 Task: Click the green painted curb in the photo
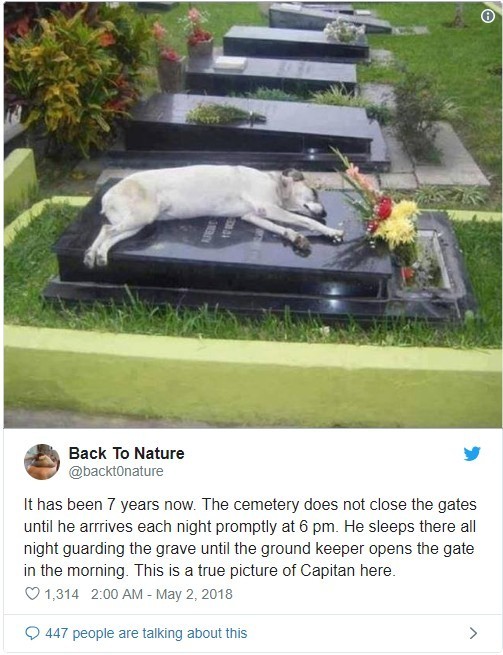click(253, 376)
